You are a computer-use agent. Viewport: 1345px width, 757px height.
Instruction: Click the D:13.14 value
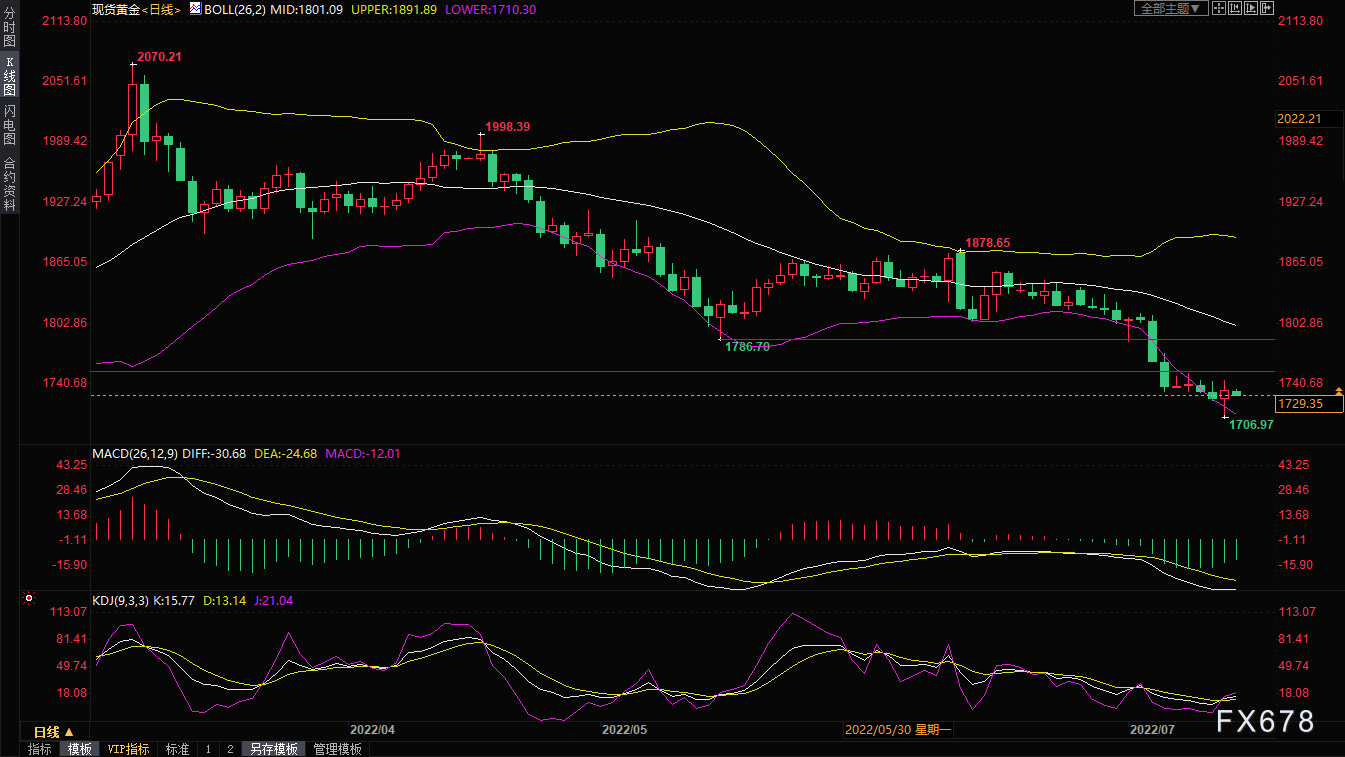224,601
